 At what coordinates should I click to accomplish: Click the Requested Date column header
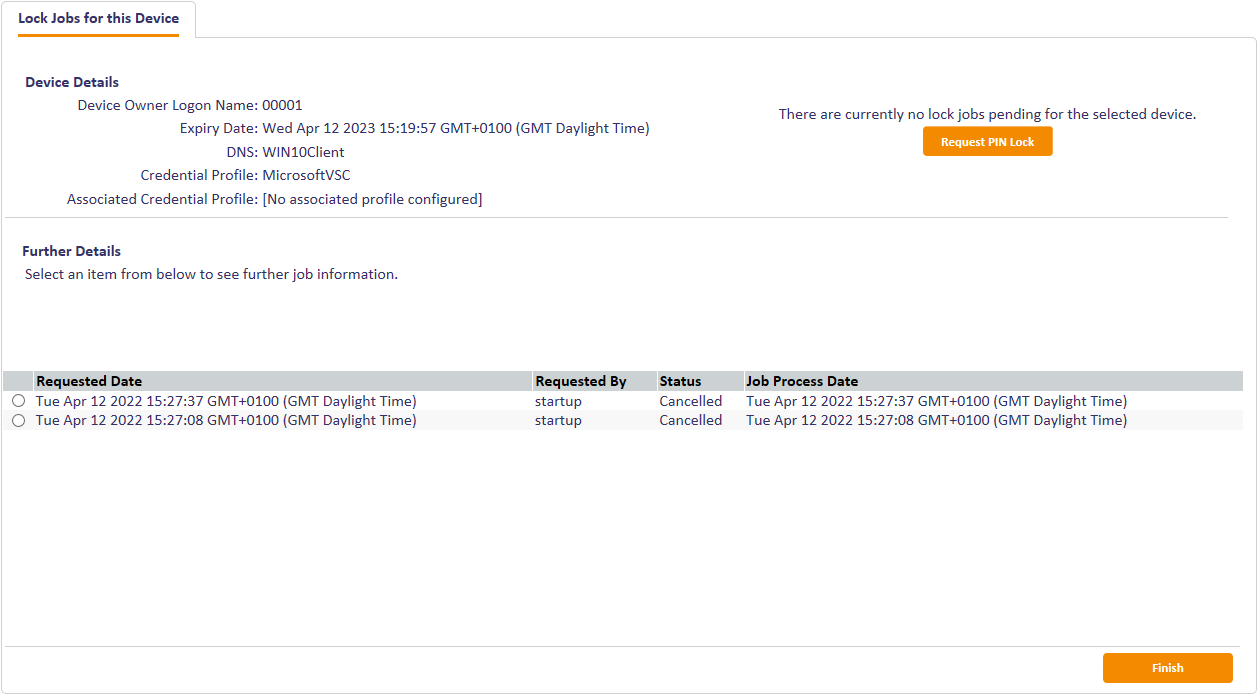pyautogui.click(x=91, y=381)
